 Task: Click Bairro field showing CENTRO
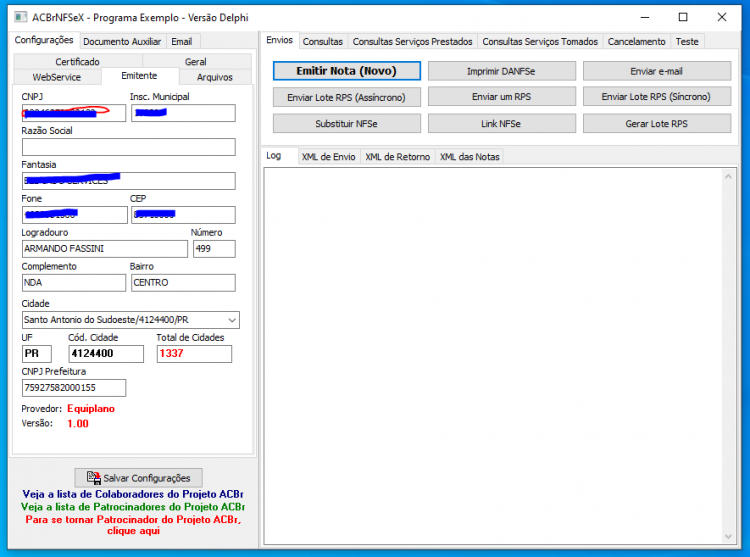click(183, 283)
